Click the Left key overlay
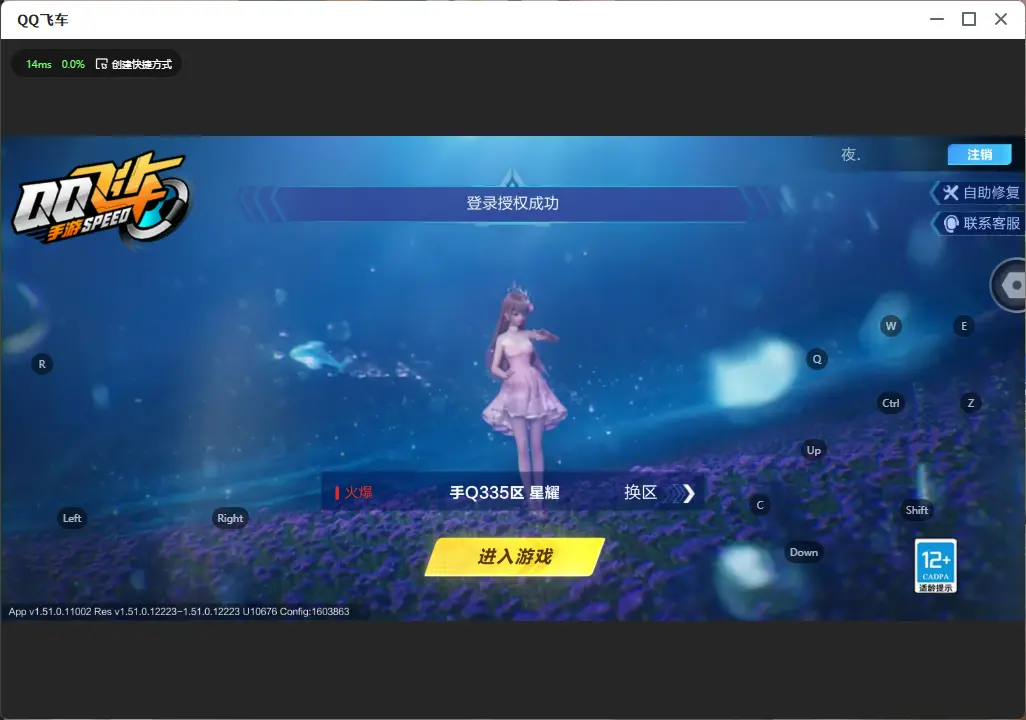1026x720 pixels. 72,518
